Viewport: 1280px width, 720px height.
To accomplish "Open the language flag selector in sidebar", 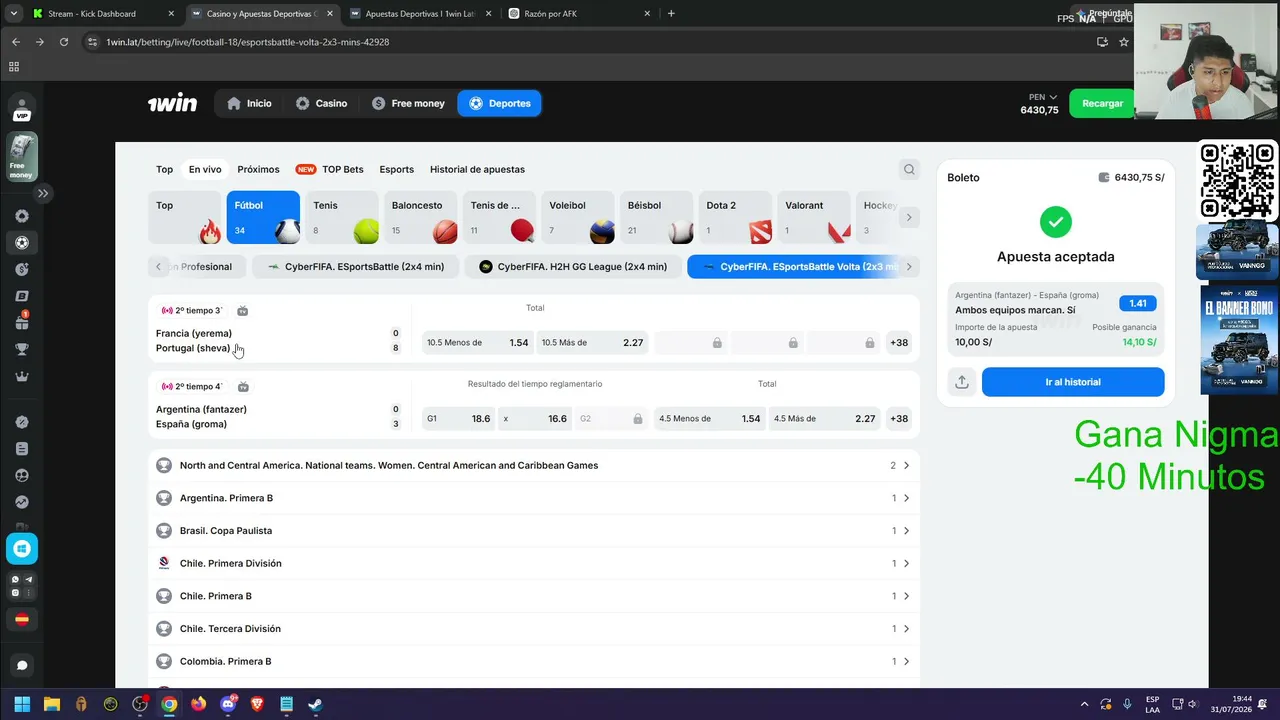I will (x=22, y=620).
